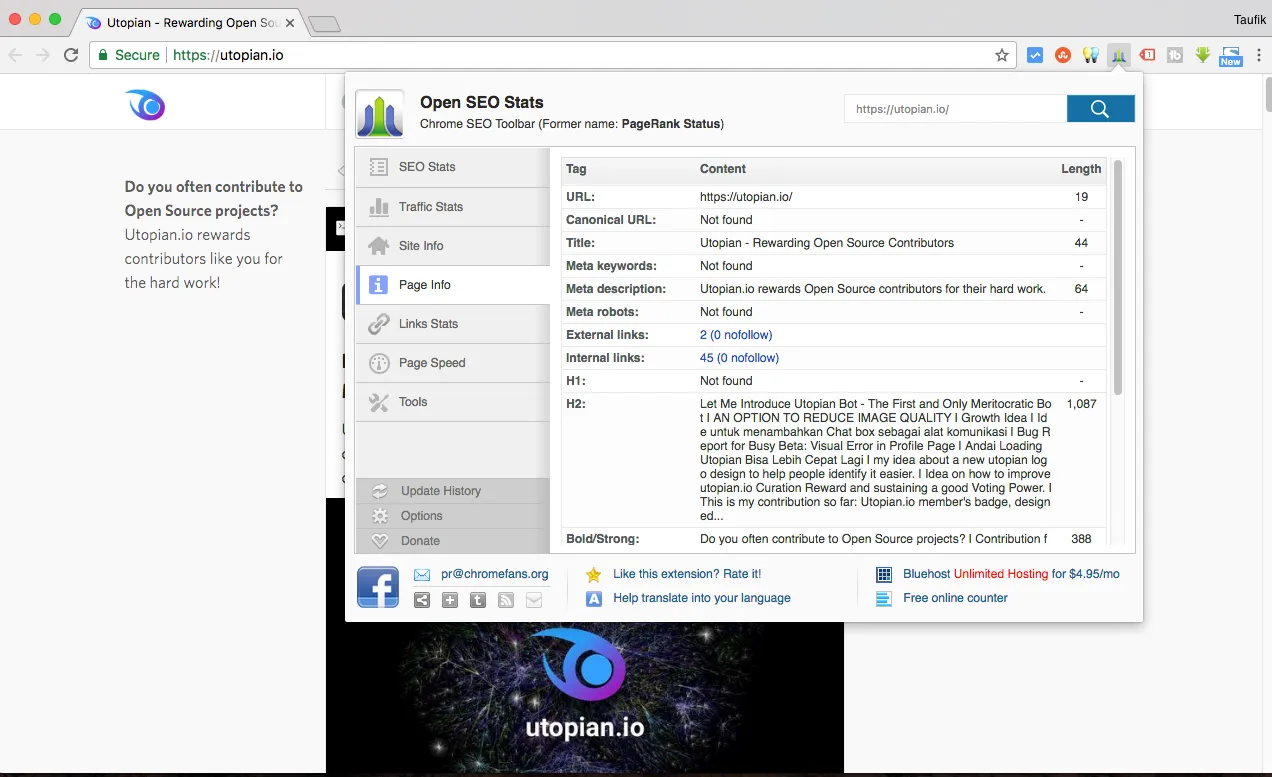Open a new browser tab
1272x777 pixels.
click(324, 23)
